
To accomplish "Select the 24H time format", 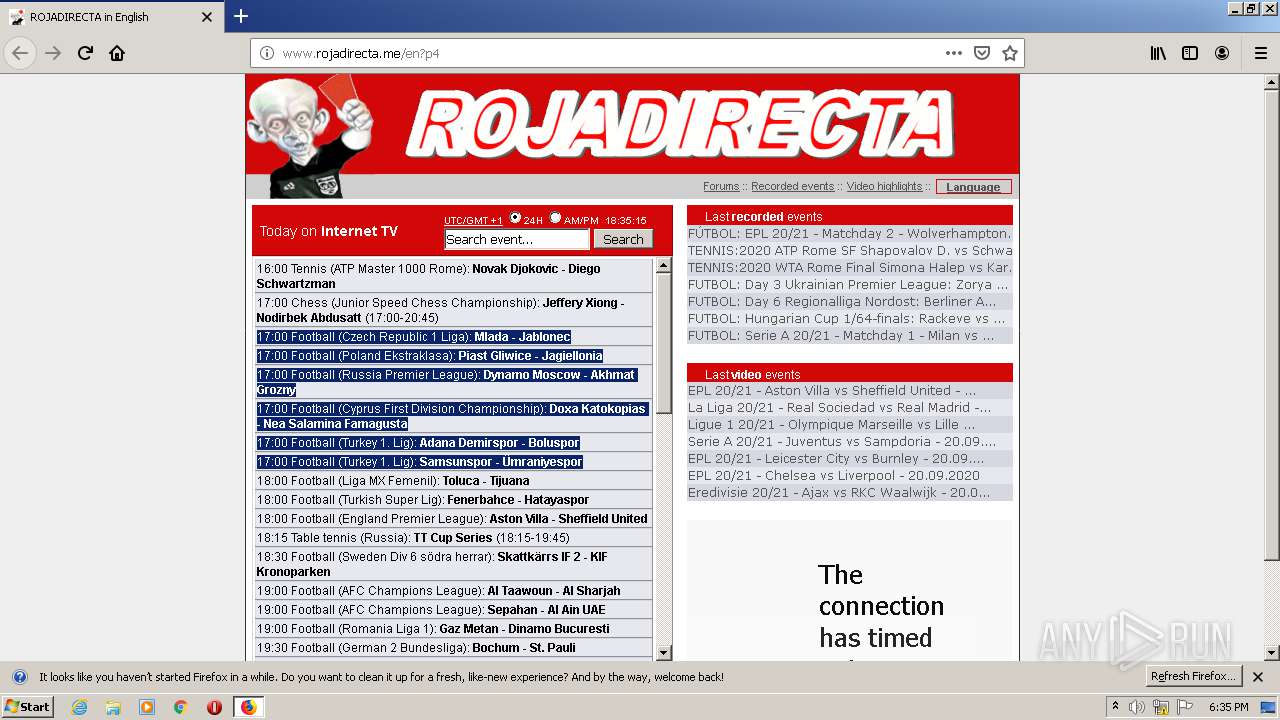I will [515, 218].
